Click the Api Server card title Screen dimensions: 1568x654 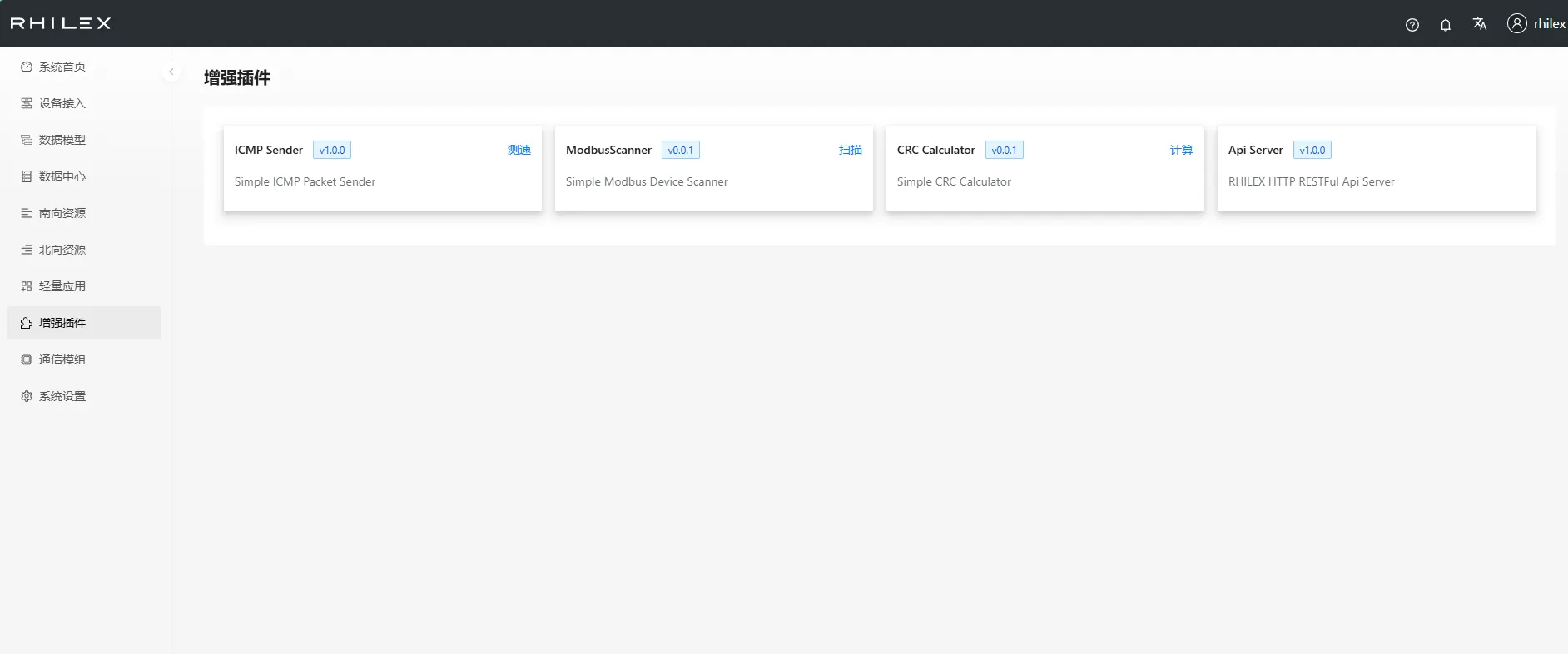(1256, 150)
